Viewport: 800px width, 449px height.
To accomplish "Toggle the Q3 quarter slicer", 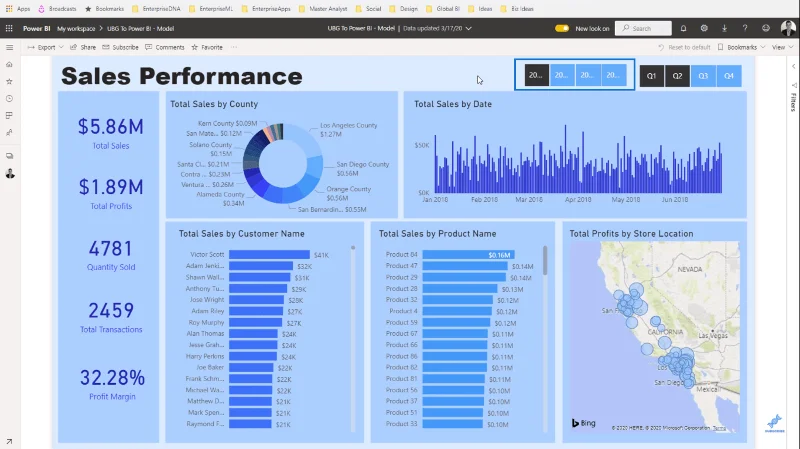I will pos(703,76).
